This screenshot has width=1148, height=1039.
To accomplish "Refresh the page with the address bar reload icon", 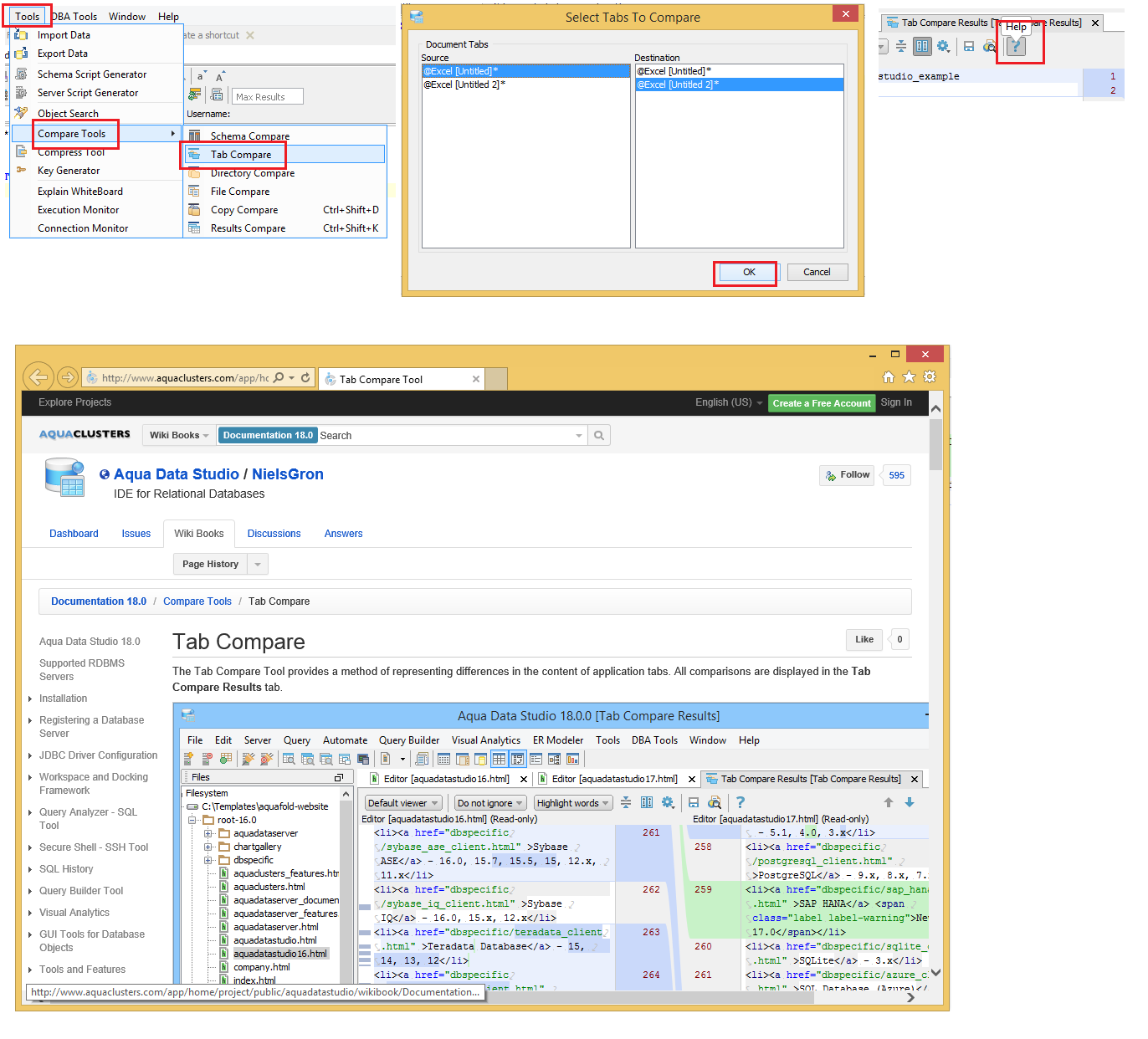I will pos(305,378).
